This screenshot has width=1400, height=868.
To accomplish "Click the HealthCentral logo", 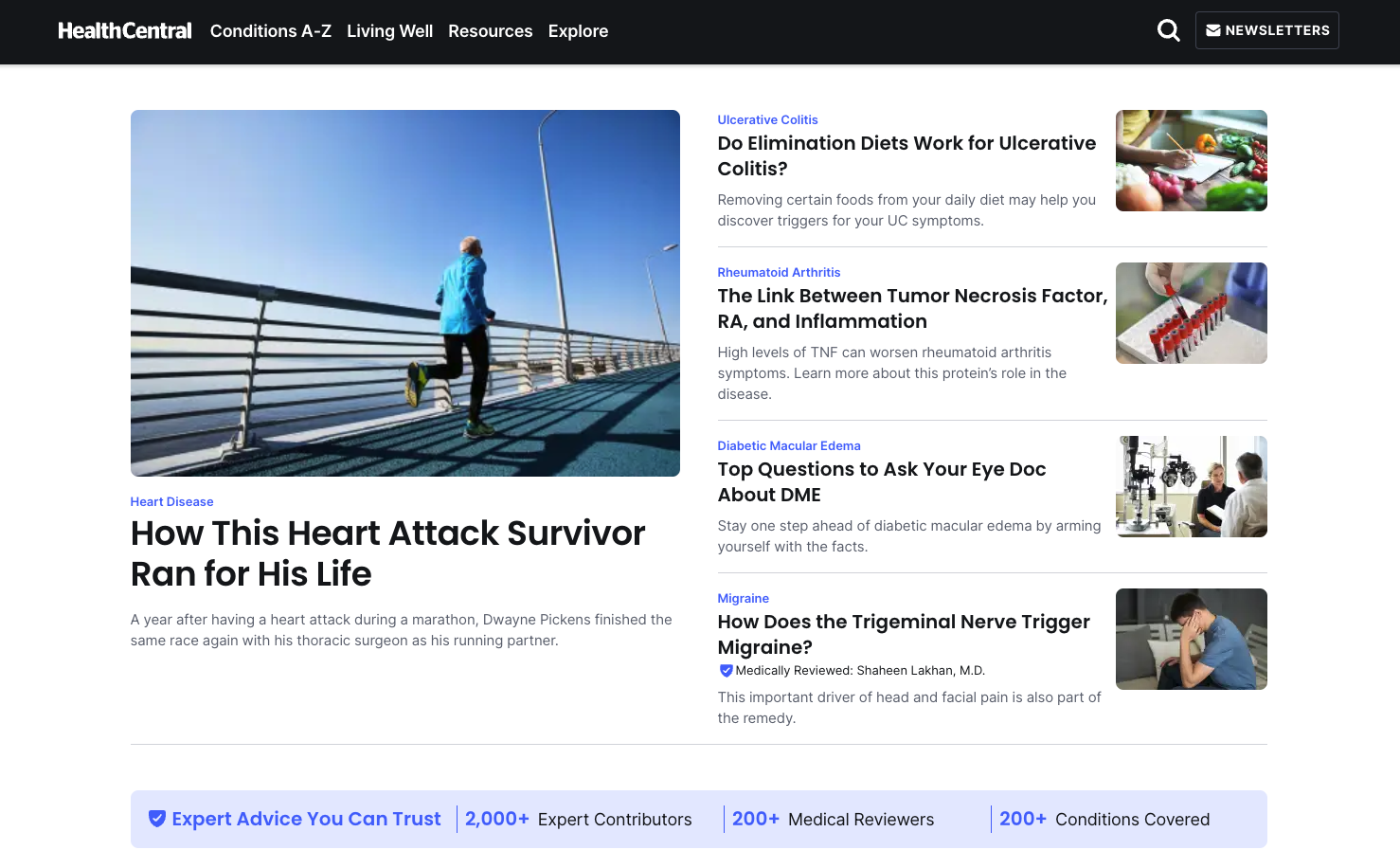I will (x=124, y=29).
